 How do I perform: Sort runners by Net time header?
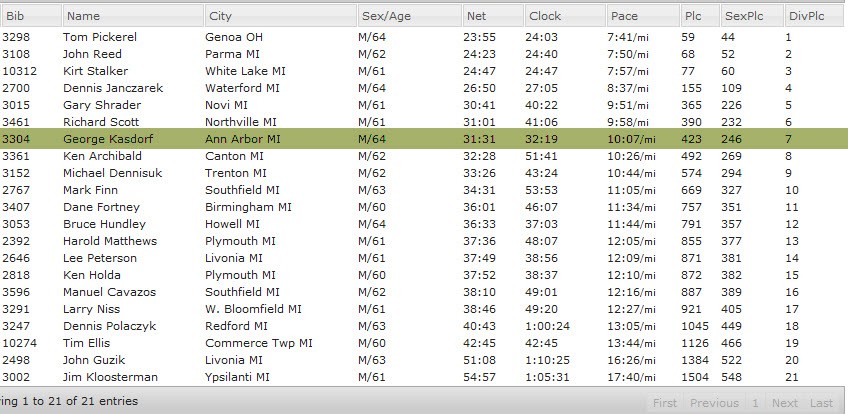pyautogui.click(x=492, y=16)
